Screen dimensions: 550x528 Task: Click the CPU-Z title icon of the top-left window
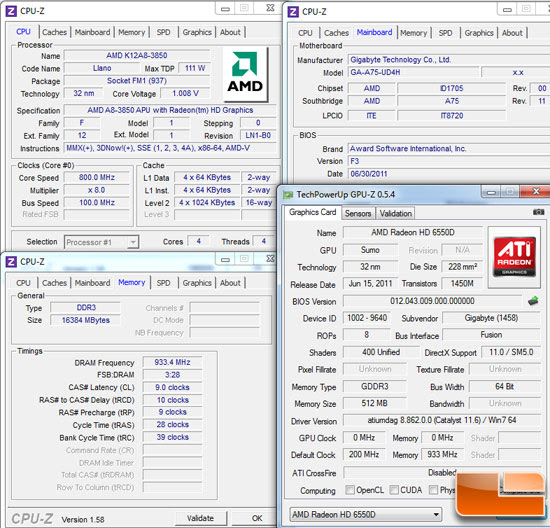pos(11,11)
